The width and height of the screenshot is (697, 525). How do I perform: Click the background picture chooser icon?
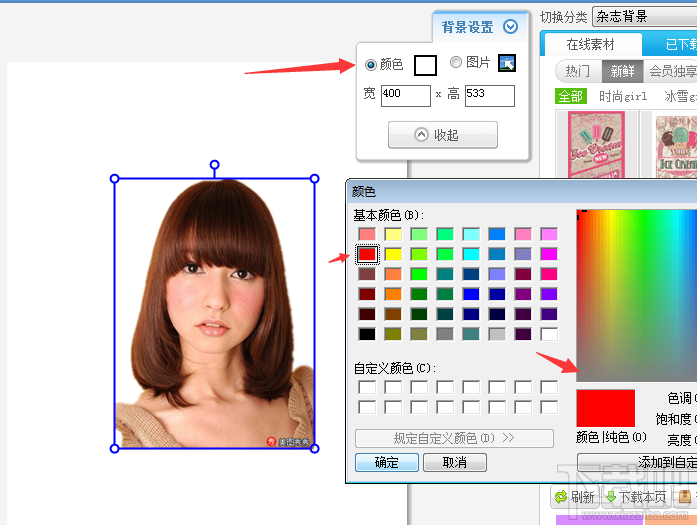coord(507,63)
